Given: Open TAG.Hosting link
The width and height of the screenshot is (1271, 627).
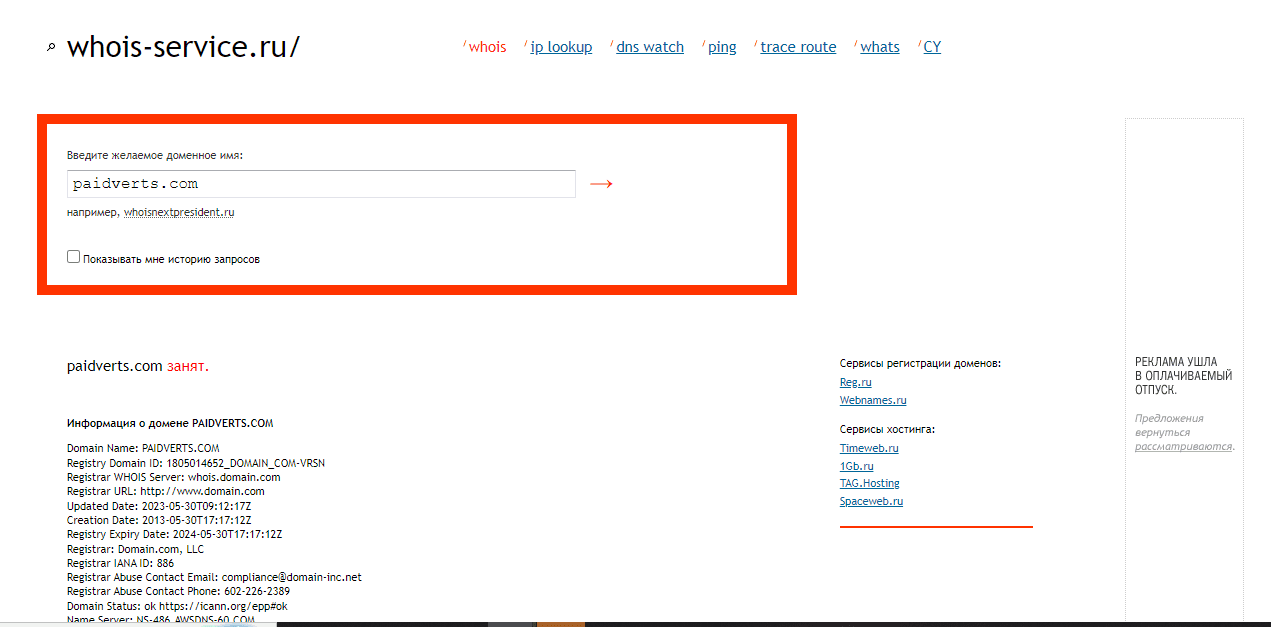Looking at the screenshot, I should coord(869,483).
